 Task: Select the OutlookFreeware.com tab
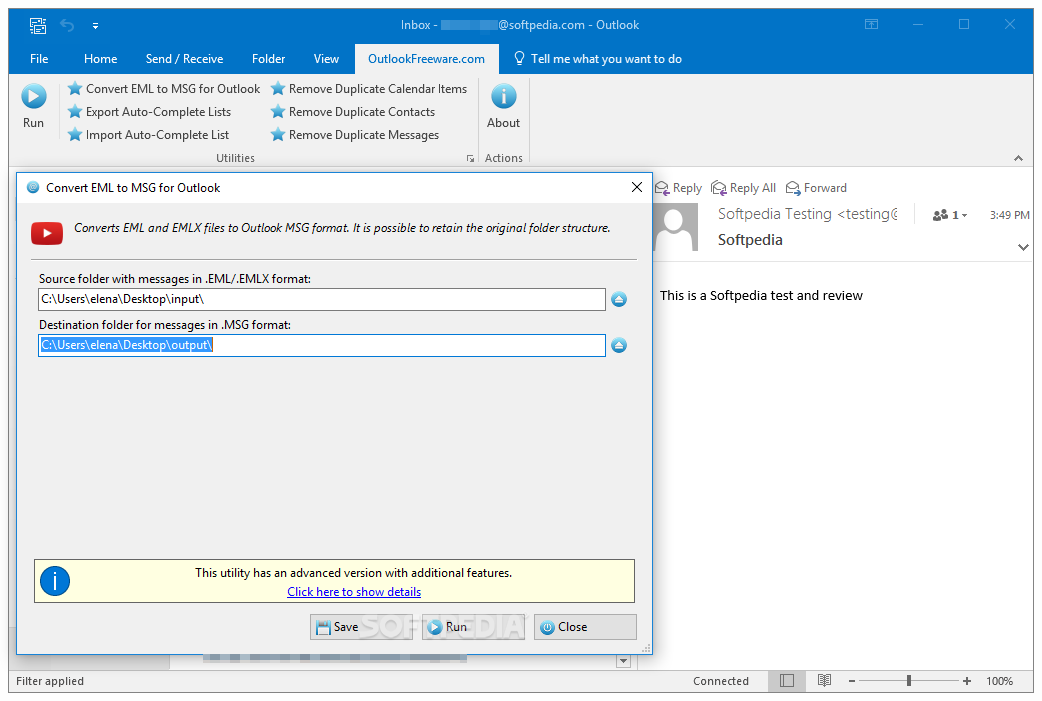tap(427, 59)
